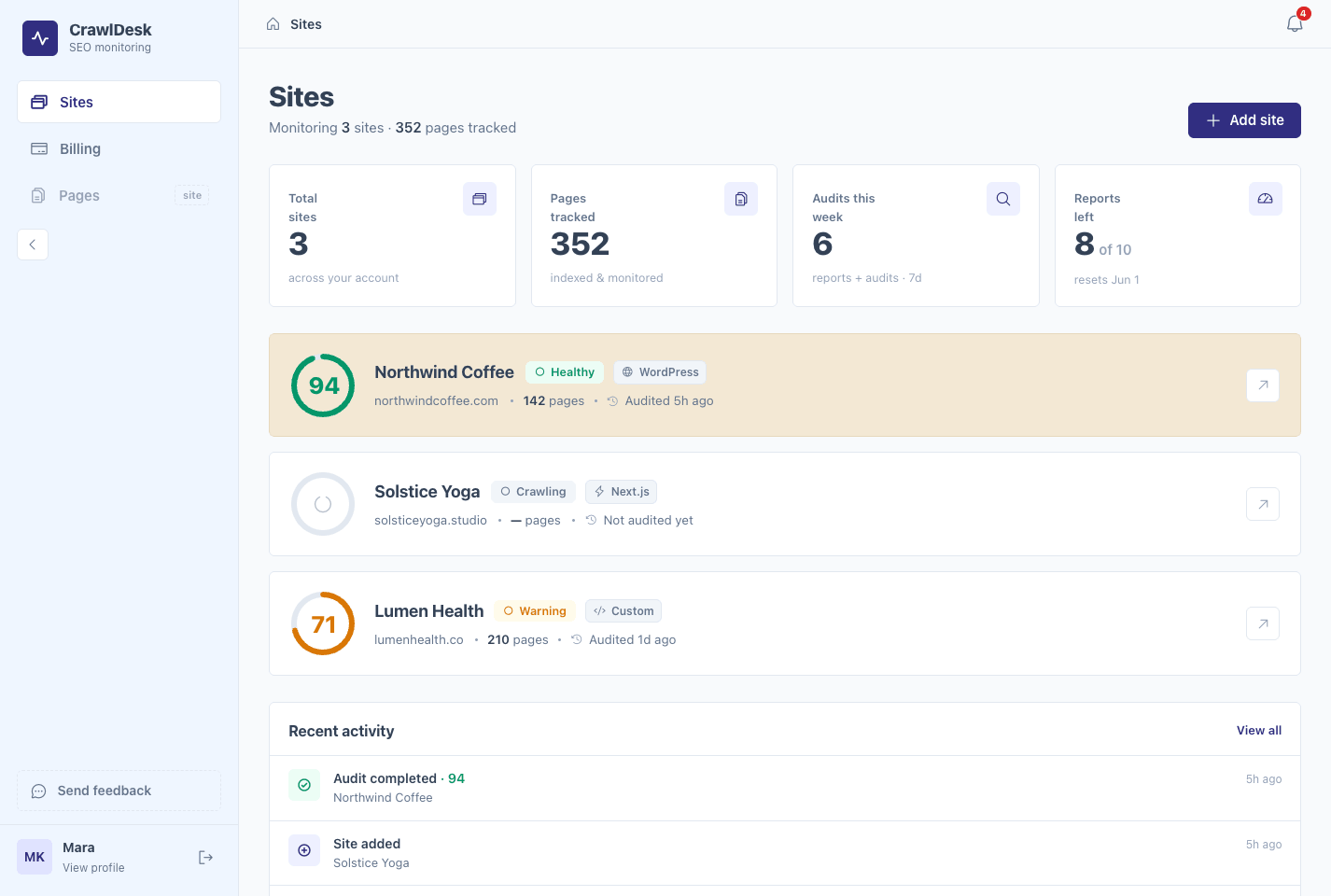Click lumenhealth.co domain text
Image resolution: width=1331 pixels, height=896 pixels.
(x=419, y=640)
